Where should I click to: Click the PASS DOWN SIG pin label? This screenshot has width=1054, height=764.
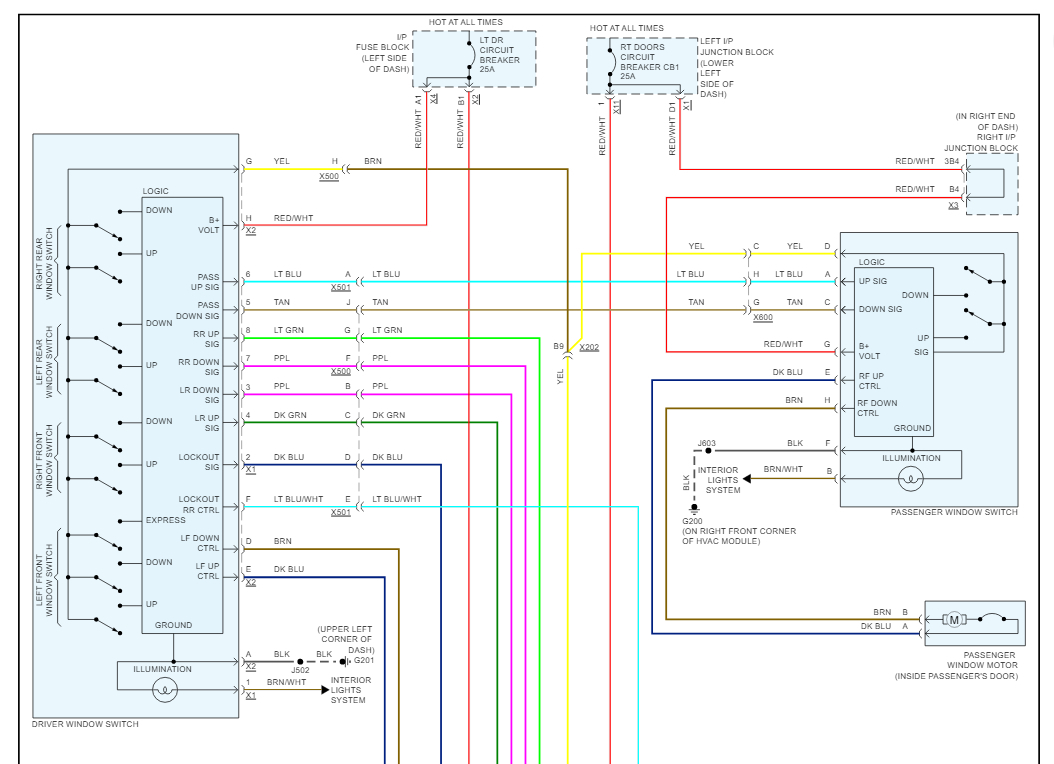tap(198, 310)
